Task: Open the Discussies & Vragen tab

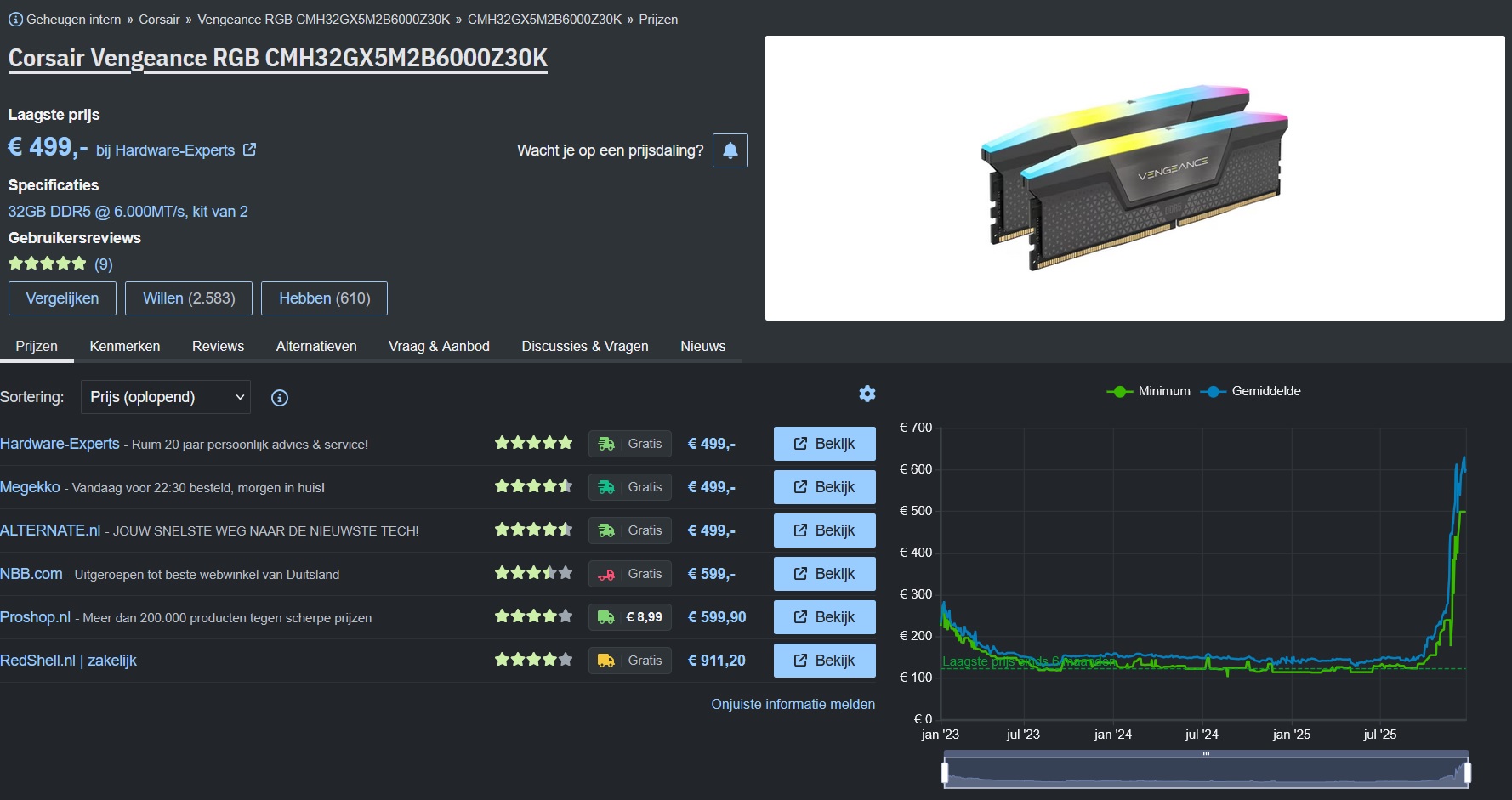Action: point(585,346)
